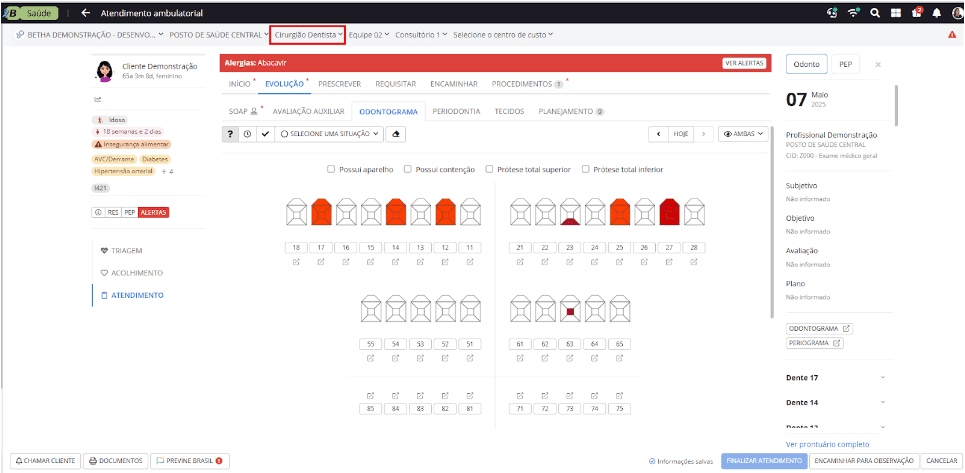Click the apps grid icon in top bar

click(896, 13)
